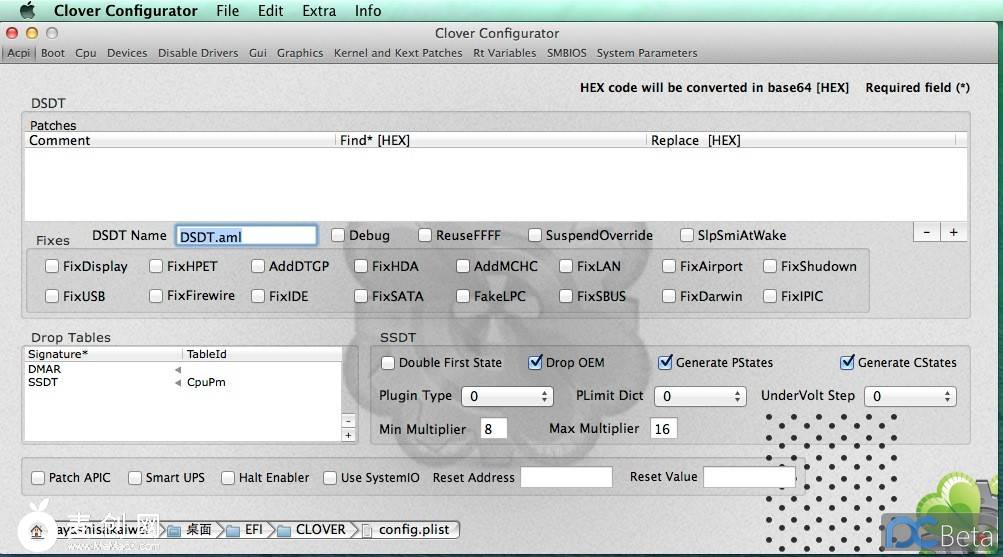Enable the FixHPET checkbox

click(x=155, y=266)
